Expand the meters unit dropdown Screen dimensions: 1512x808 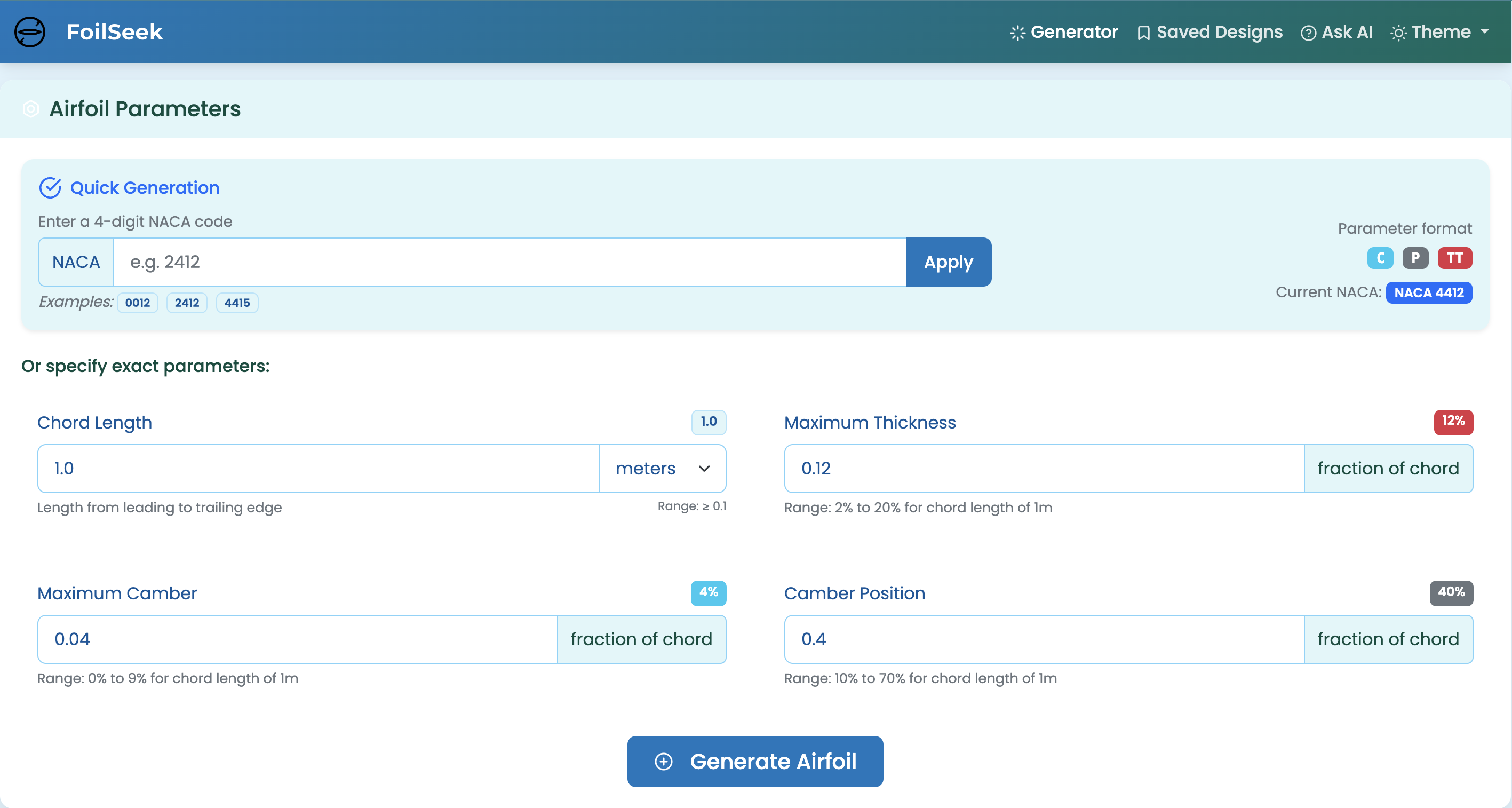click(x=662, y=469)
